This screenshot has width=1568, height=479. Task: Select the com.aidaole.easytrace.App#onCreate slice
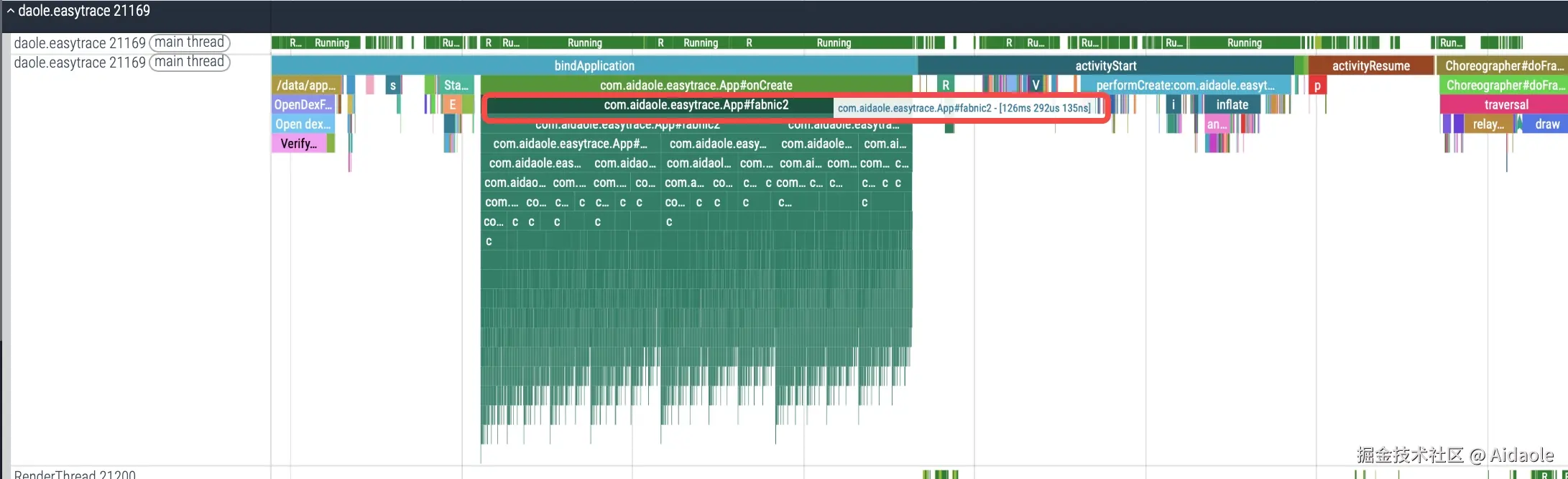[x=696, y=85]
